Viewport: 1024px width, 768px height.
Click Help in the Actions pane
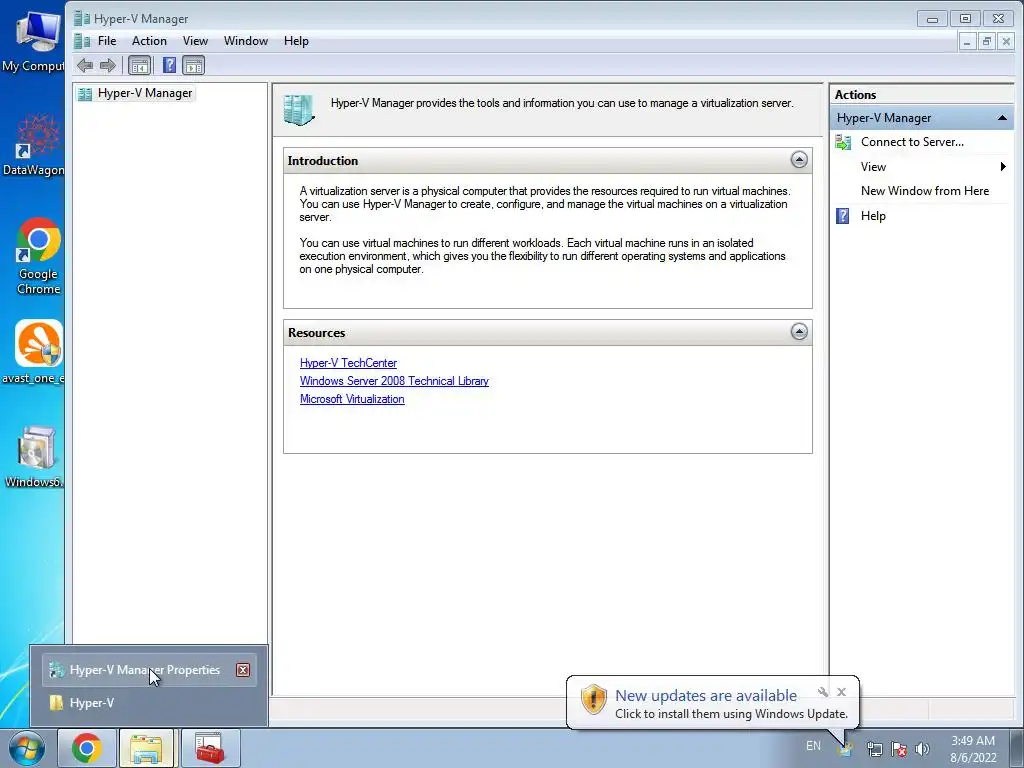[x=873, y=216]
